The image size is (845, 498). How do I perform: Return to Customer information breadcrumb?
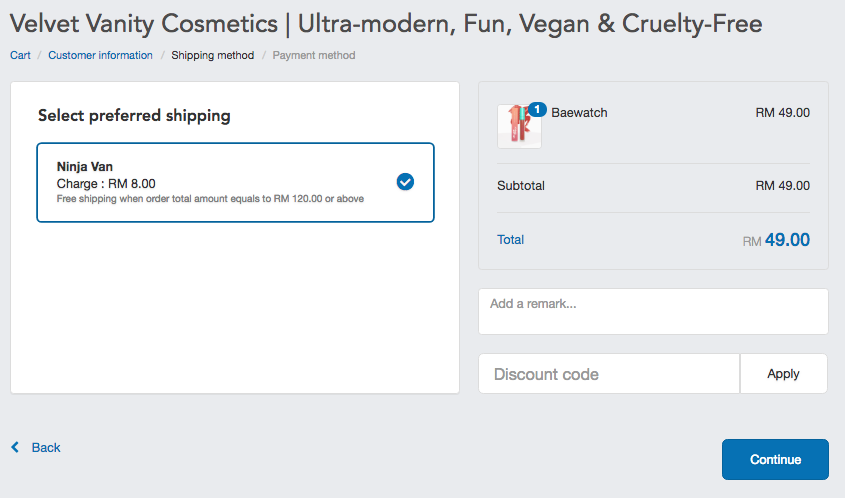pyautogui.click(x=100, y=55)
